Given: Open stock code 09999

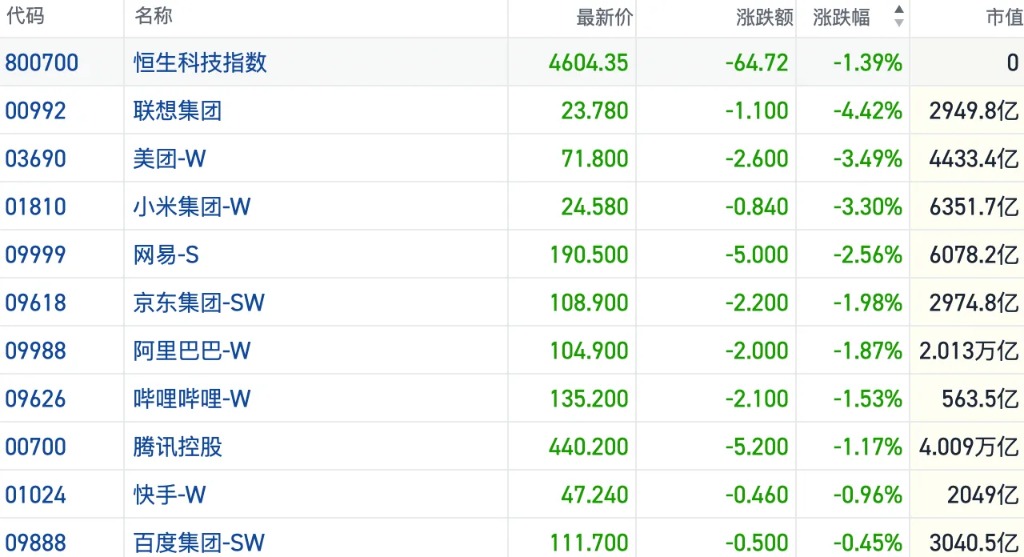Looking at the screenshot, I should pyautogui.click(x=36, y=255).
